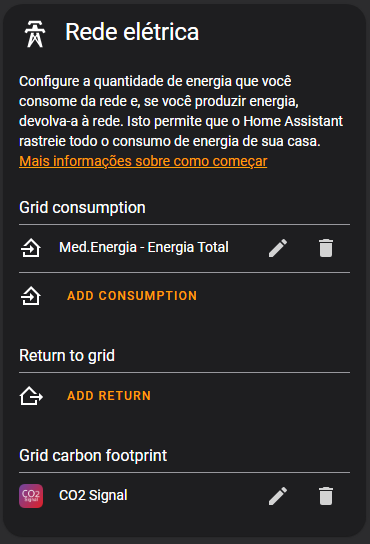Open the ADD RETURN dialog
Screen dimensions: 370x544
tap(109, 396)
